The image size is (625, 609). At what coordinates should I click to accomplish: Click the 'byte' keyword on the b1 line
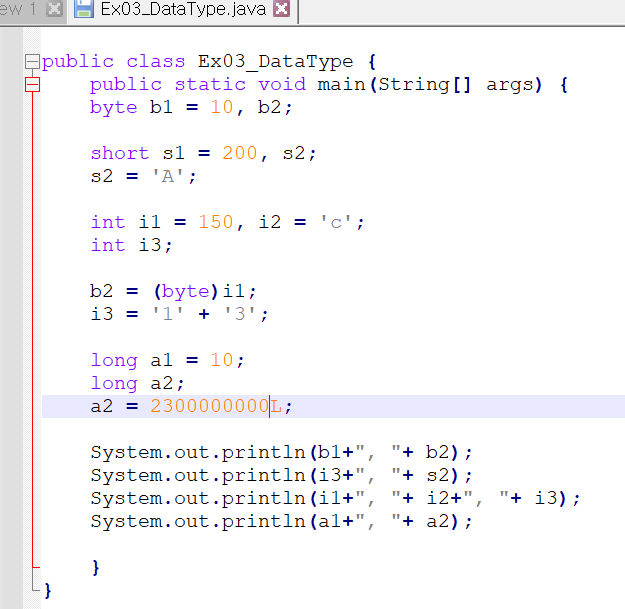pyautogui.click(x=114, y=108)
